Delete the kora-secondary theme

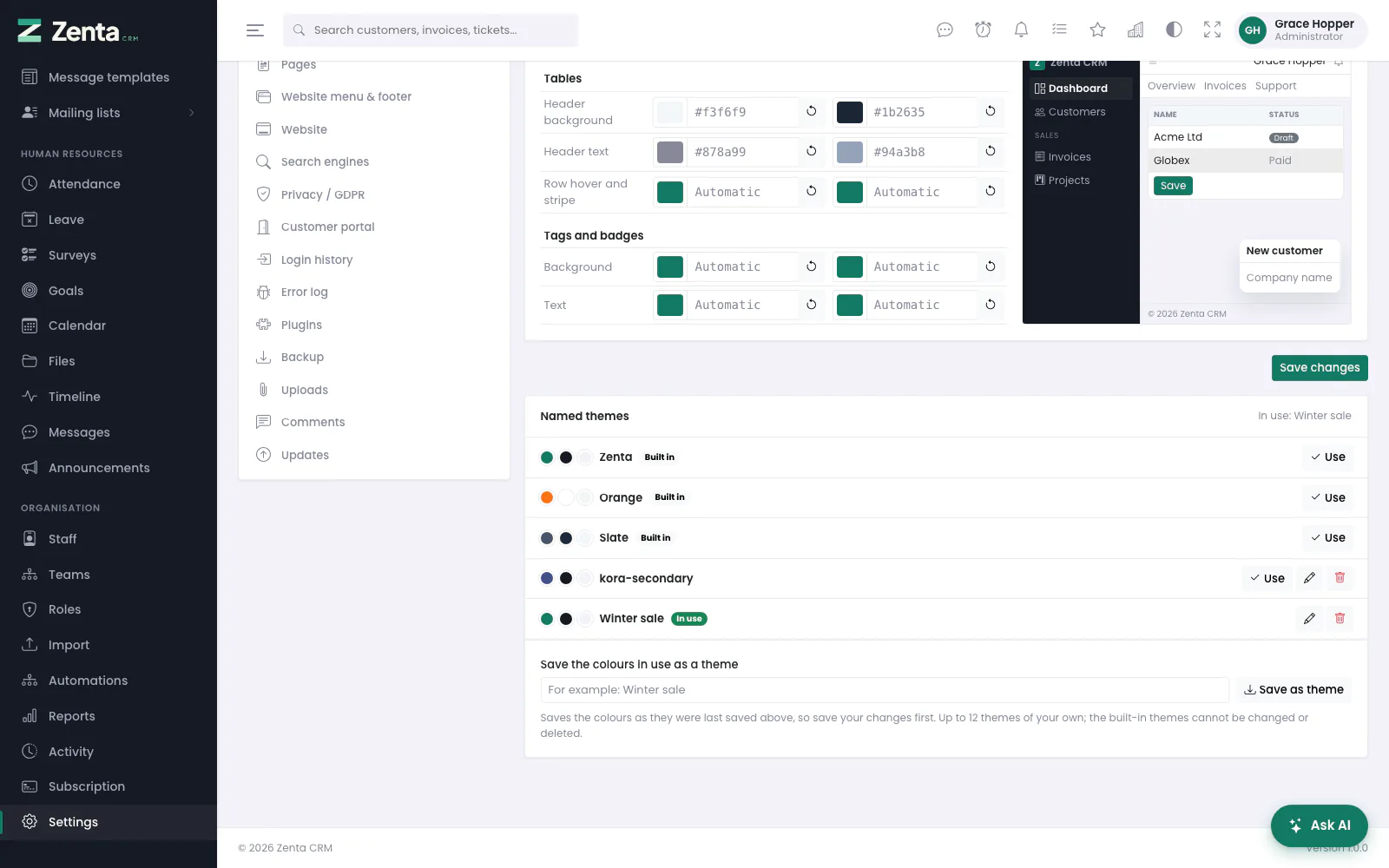click(1340, 578)
